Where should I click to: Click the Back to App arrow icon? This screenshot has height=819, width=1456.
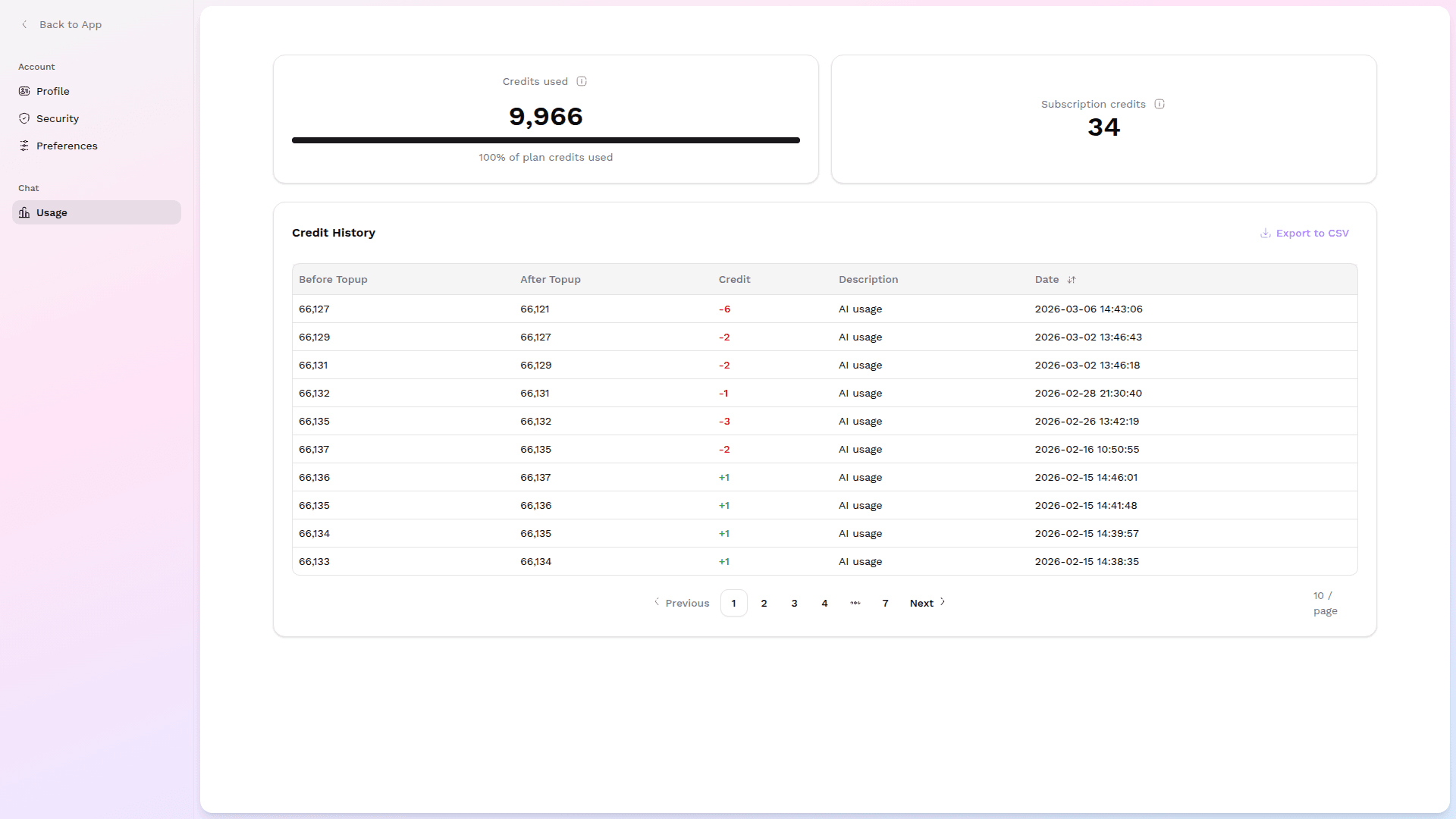coord(24,24)
